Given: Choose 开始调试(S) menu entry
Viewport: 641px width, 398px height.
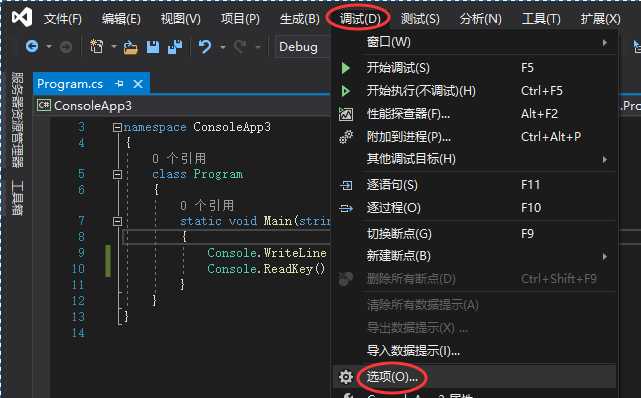Looking at the screenshot, I should click(x=475, y=68).
